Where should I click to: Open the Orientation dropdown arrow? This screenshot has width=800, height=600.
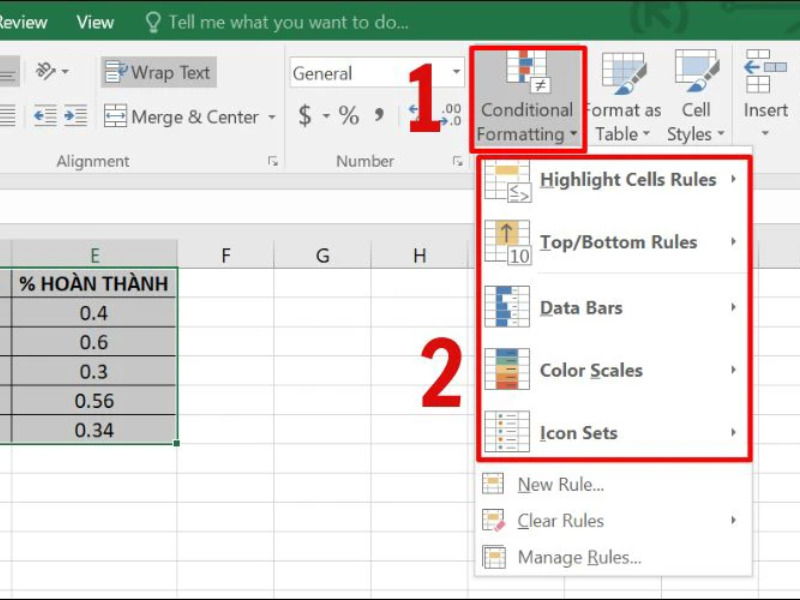click(x=65, y=71)
